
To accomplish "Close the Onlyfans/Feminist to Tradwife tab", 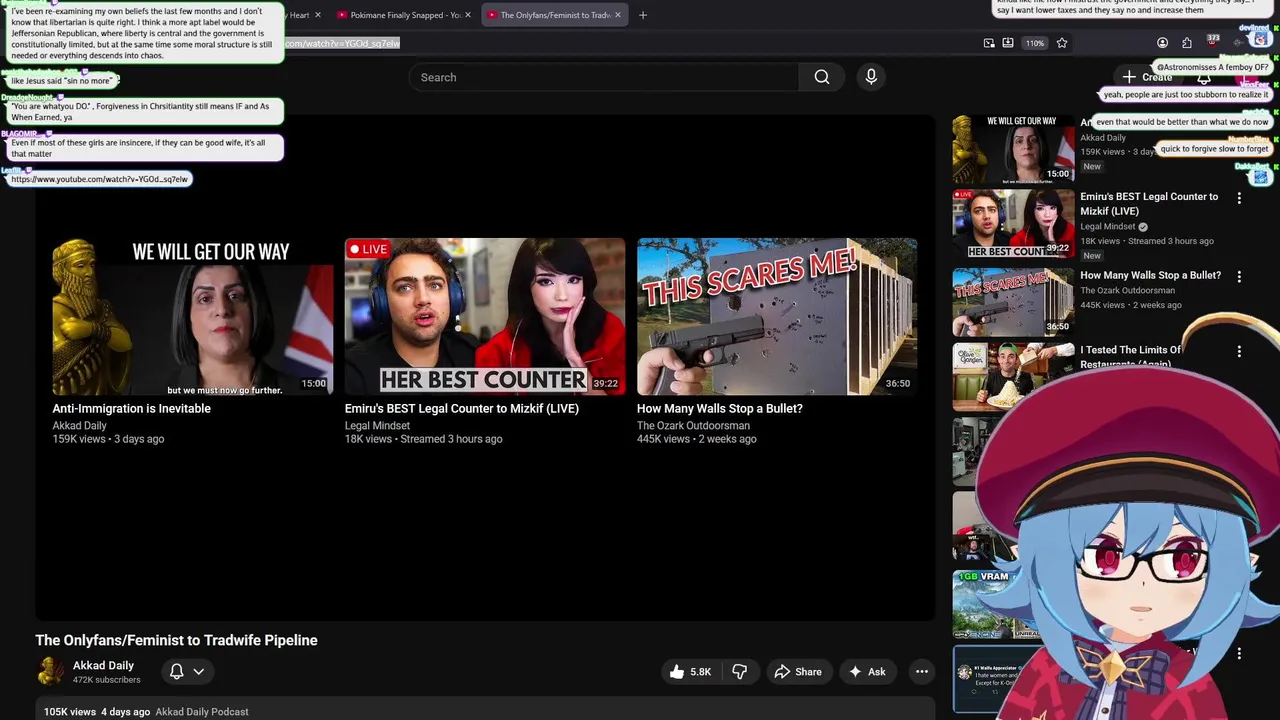I will click(x=617, y=15).
